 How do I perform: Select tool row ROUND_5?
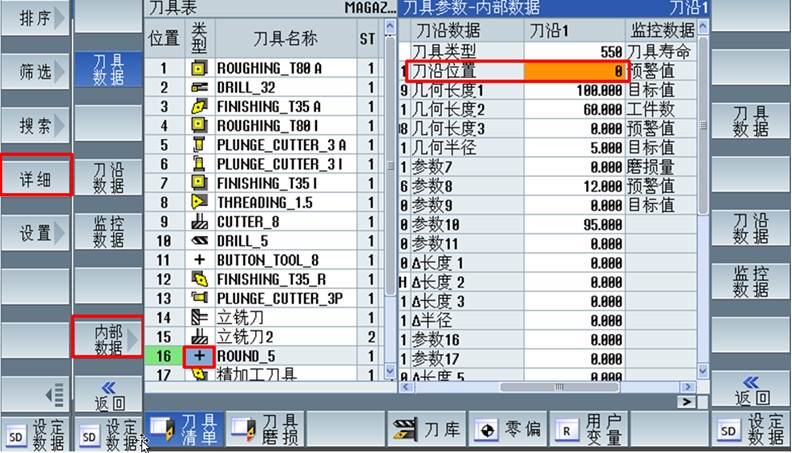tap(263, 356)
